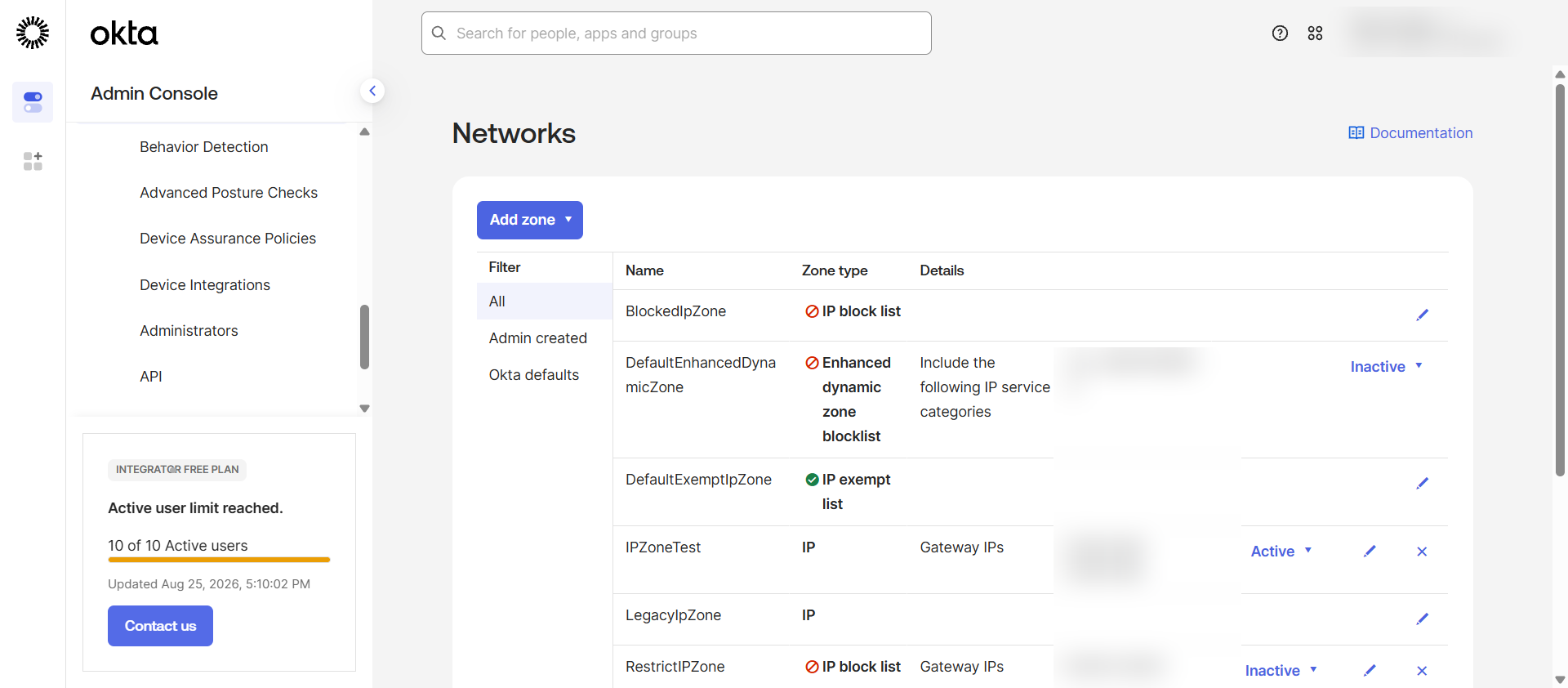This screenshot has width=1568, height=688.
Task: Open Advanced Posture Checks in sidebar
Action: 229,193
